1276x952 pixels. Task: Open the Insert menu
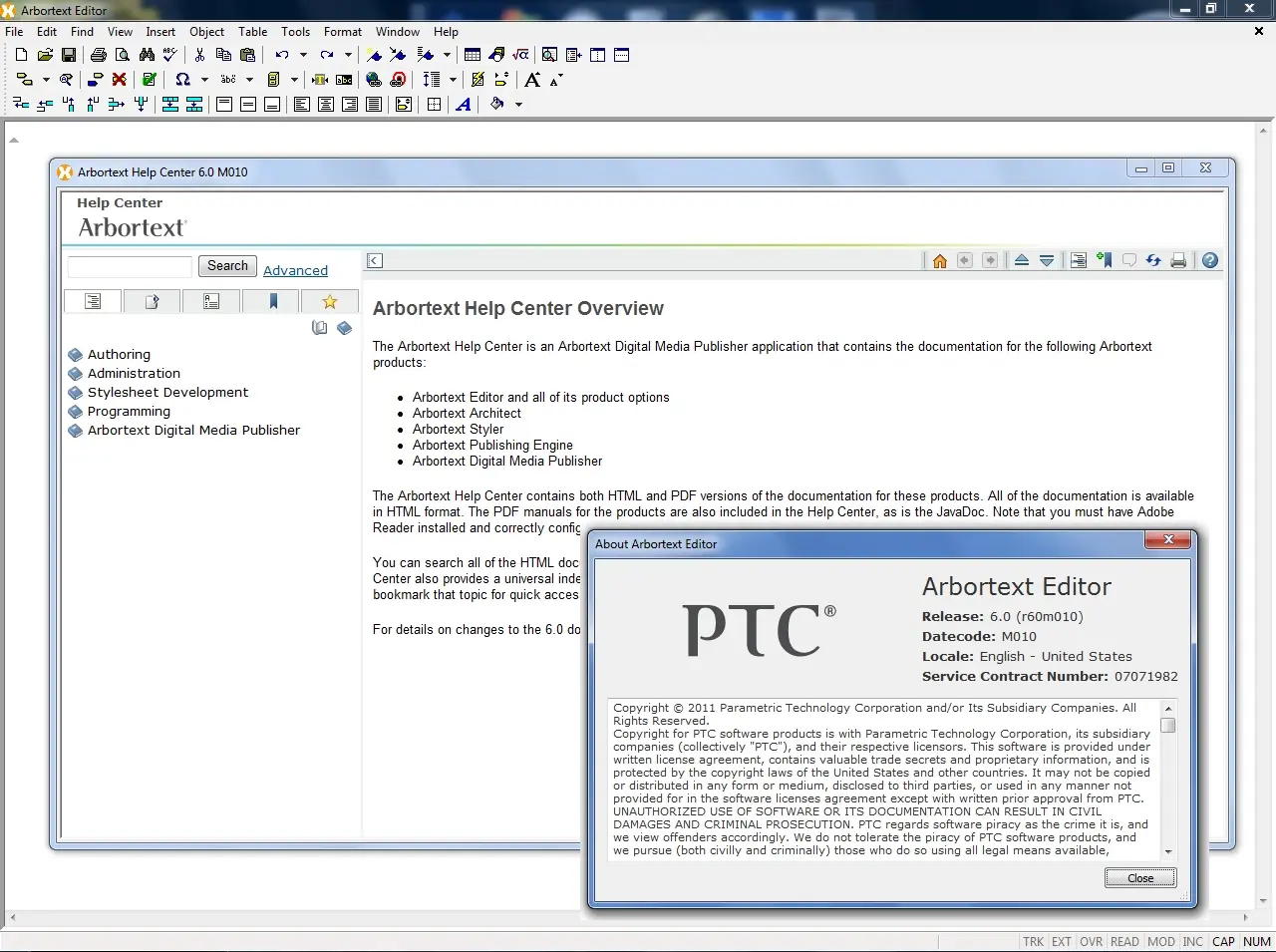coord(160,31)
